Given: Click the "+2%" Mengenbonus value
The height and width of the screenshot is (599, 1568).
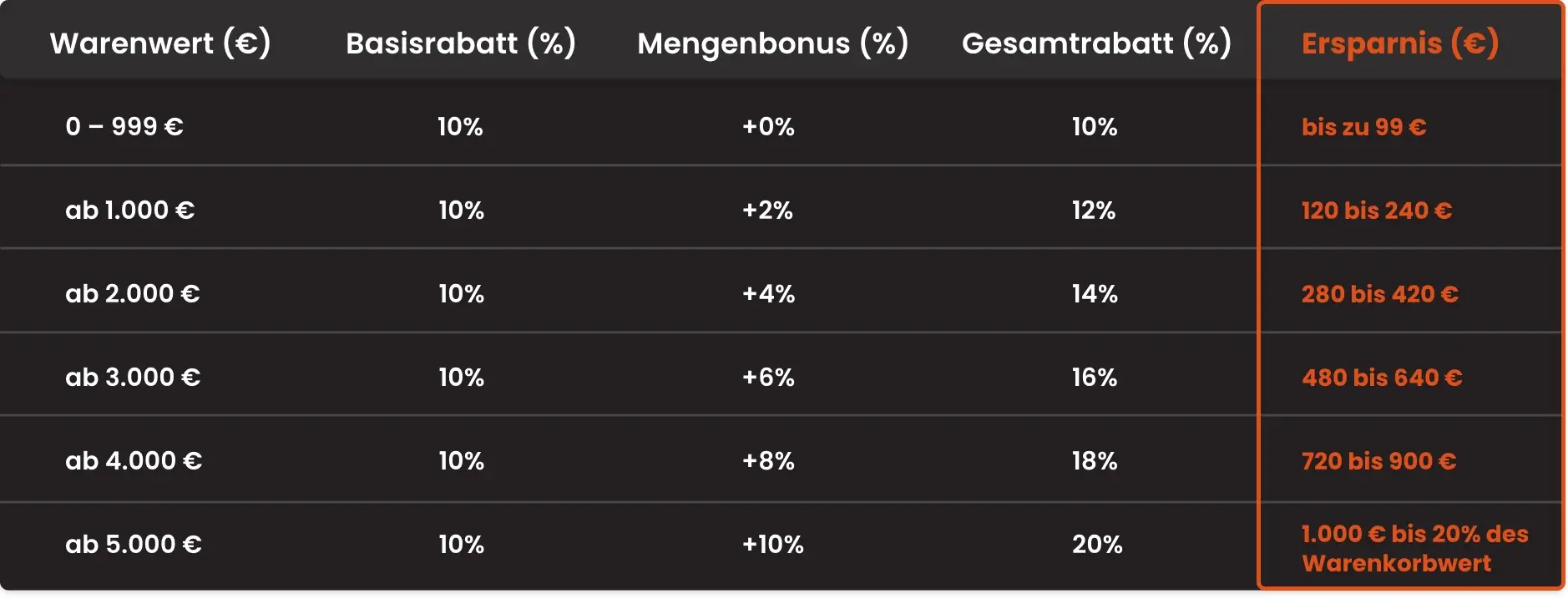Looking at the screenshot, I should (767, 211).
